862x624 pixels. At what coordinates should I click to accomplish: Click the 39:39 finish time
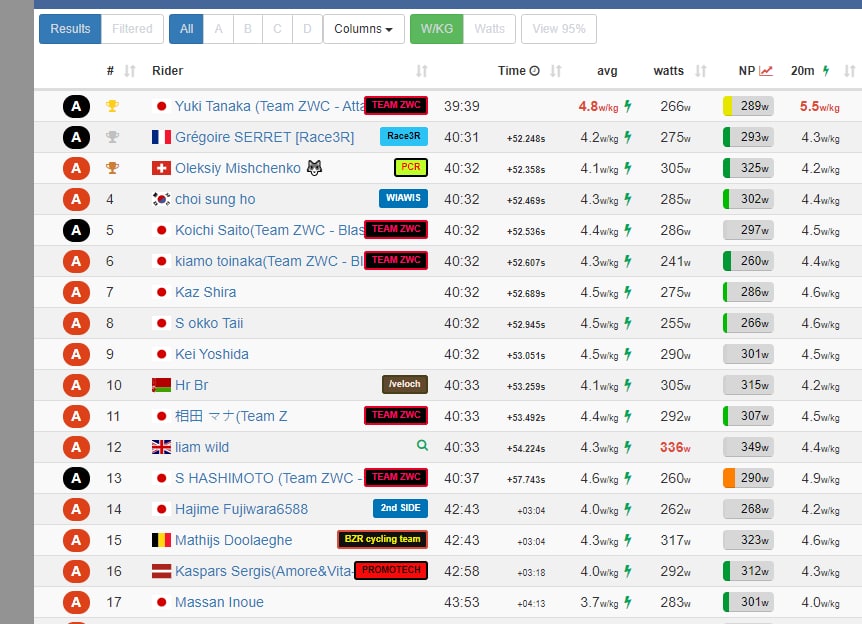pyautogui.click(x=462, y=106)
